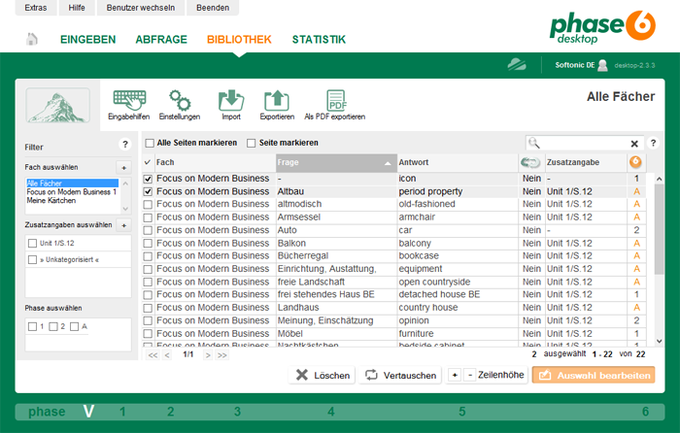Open search help question mark
The width and height of the screenshot is (680, 433).
(x=653, y=143)
